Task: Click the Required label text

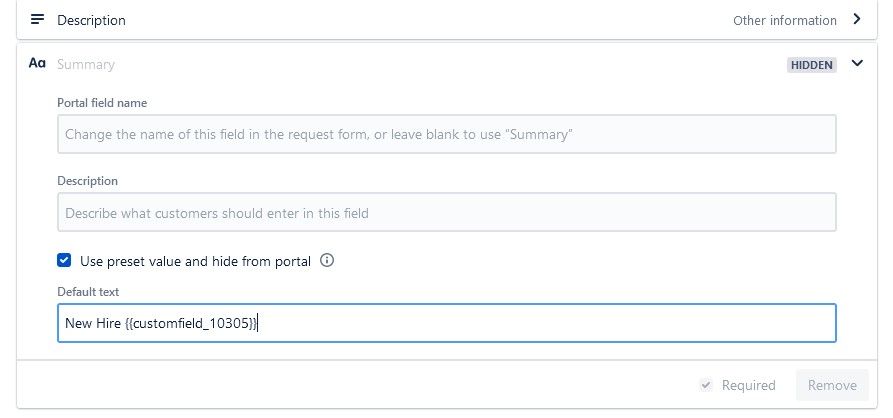Action: click(x=748, y=386)
